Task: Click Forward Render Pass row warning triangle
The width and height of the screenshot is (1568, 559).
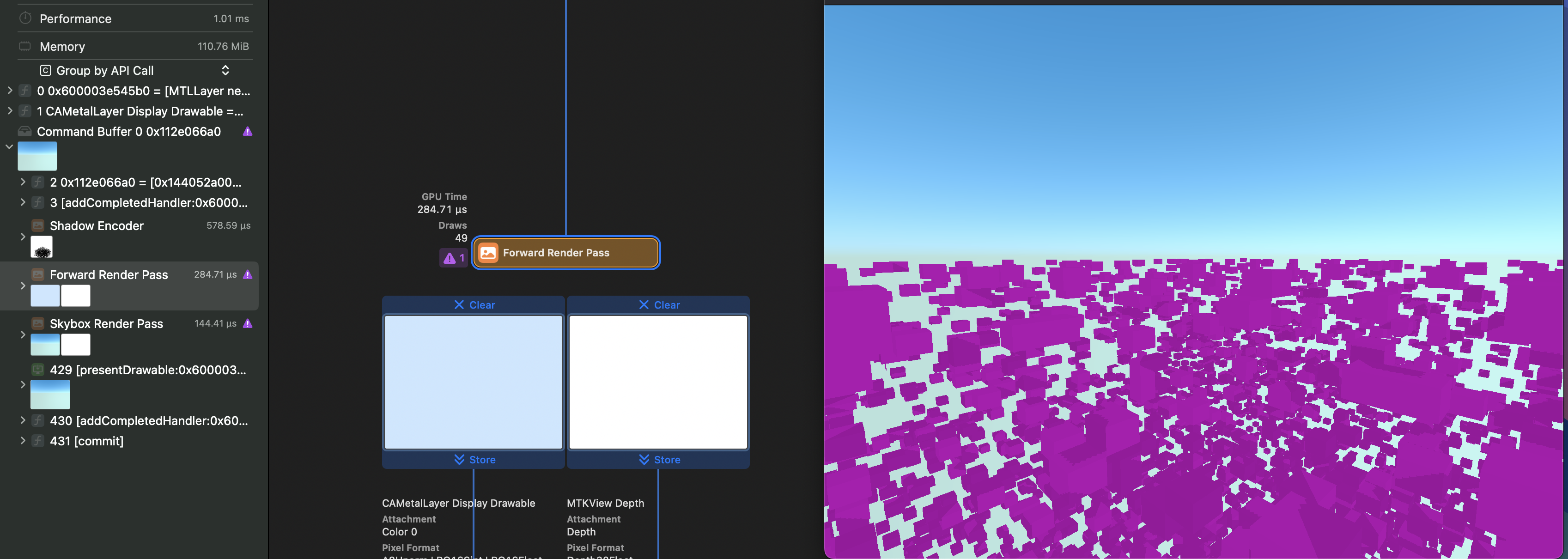Action: point(248,274)
